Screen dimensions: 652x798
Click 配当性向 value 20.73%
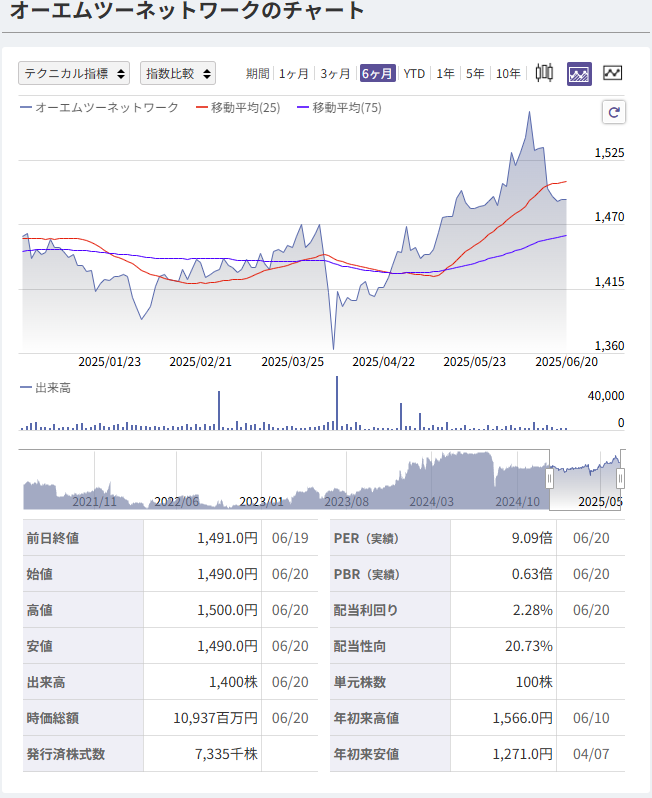click(x=529, y=646)
